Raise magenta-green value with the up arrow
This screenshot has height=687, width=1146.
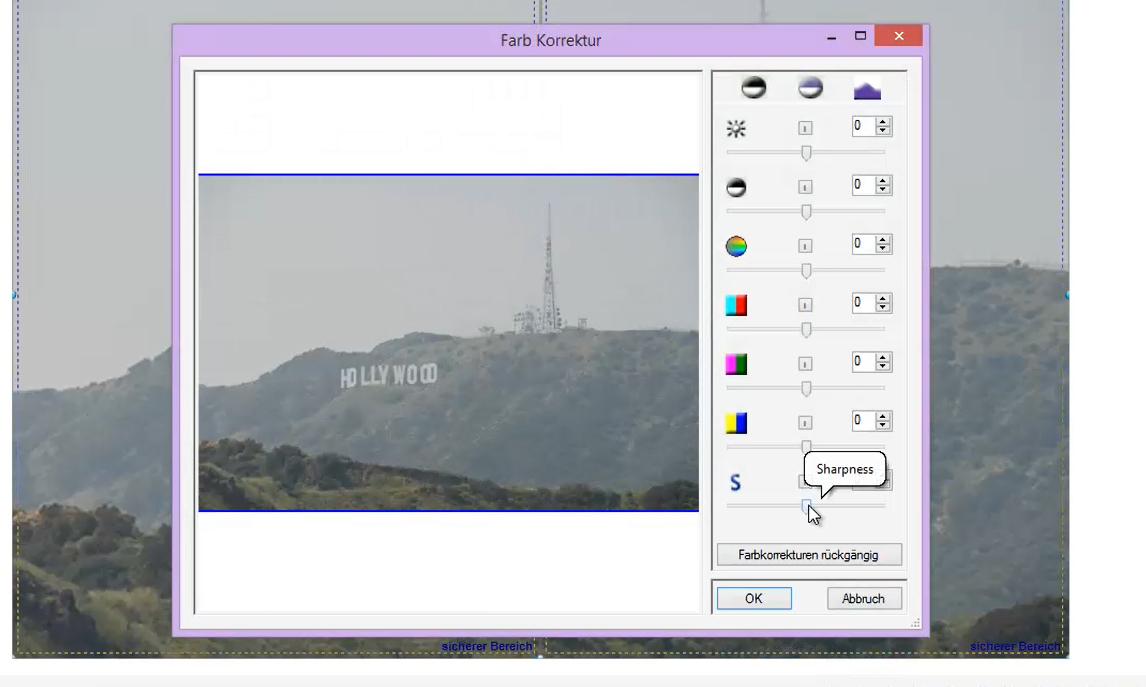883,357
